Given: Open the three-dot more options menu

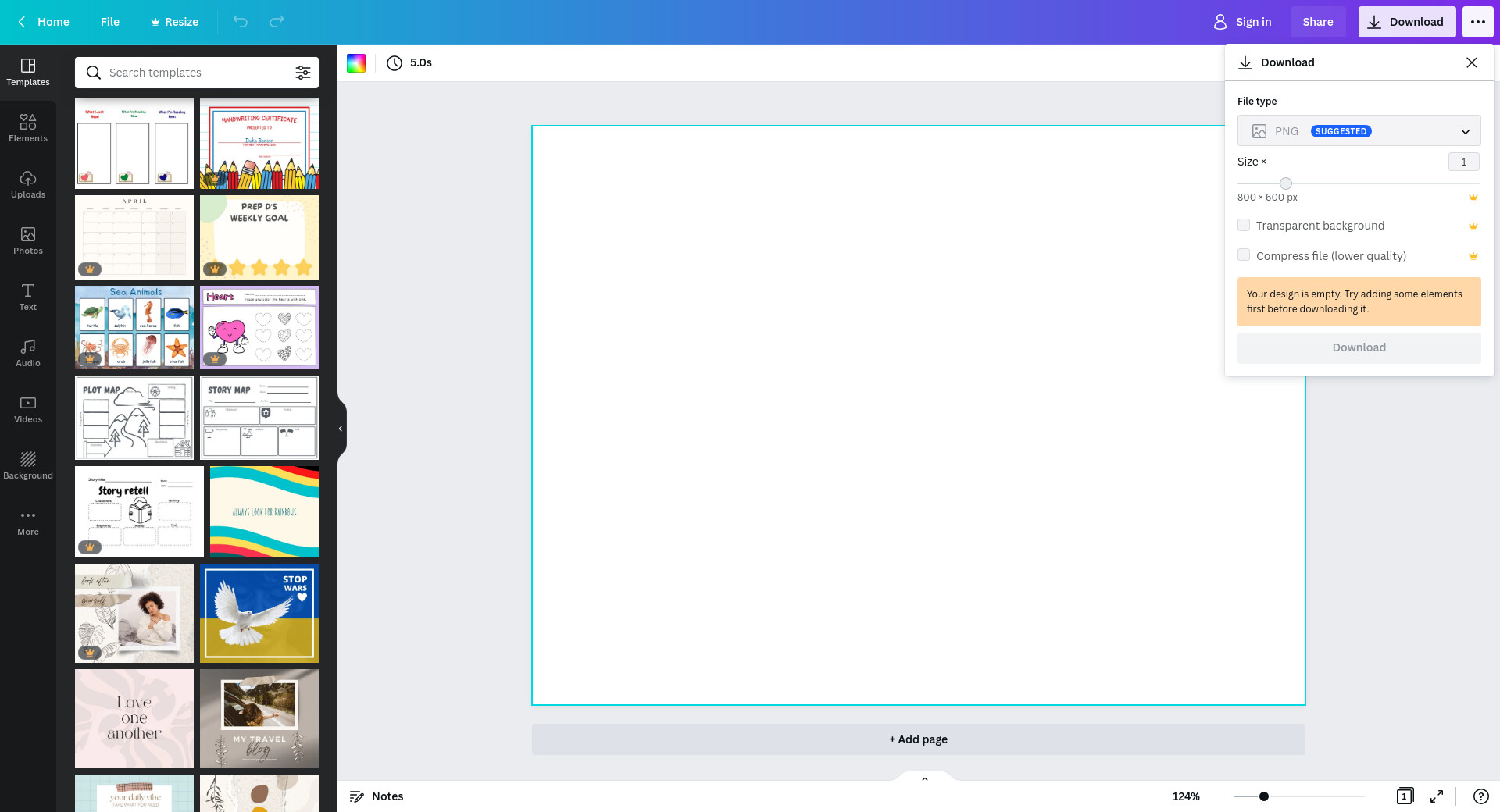Looking at the screenshot, I should click(x=1478, y=22).
